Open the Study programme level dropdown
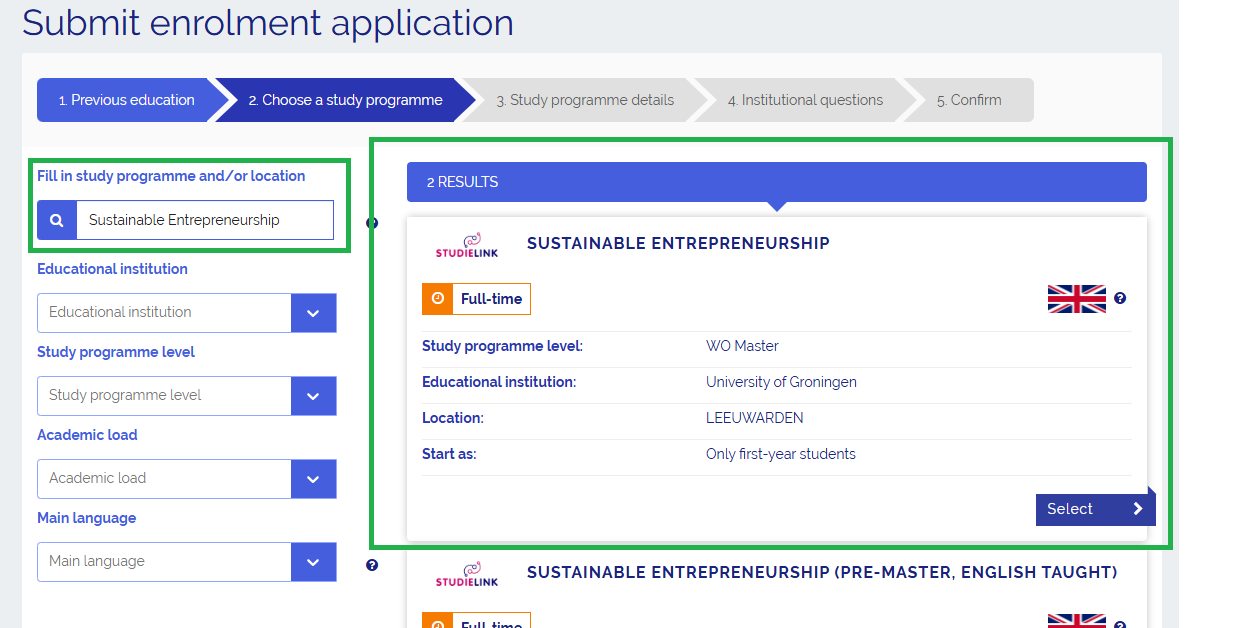1241x628 pixels. click(313, 396)
